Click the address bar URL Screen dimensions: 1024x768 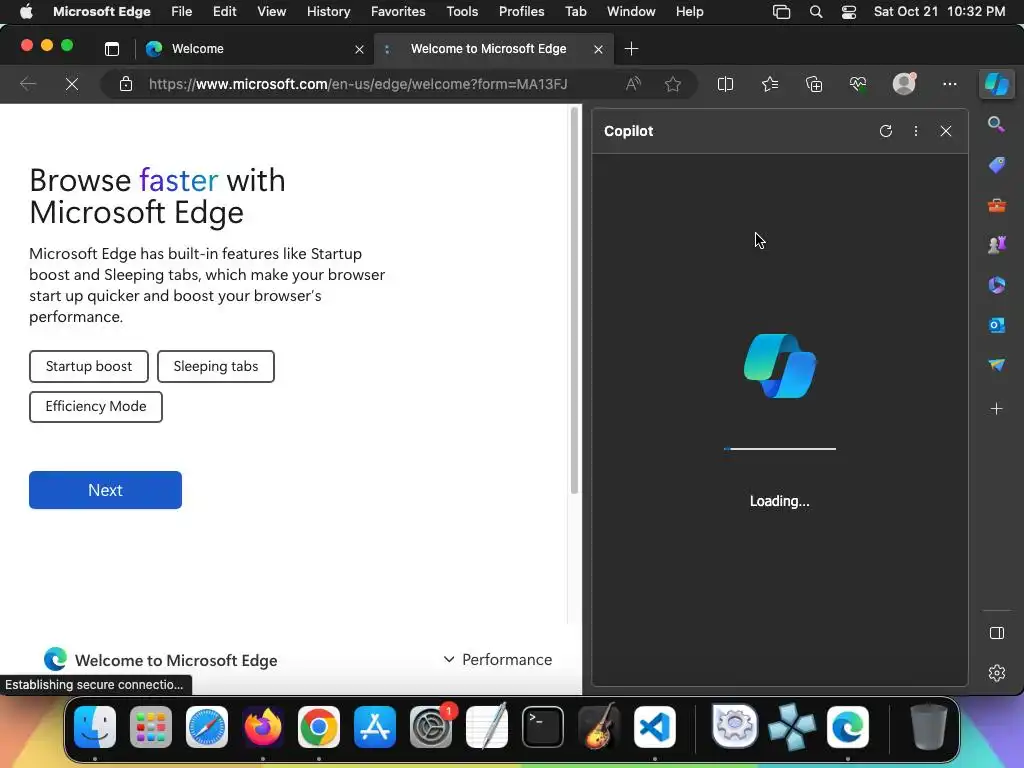point(358,84)
